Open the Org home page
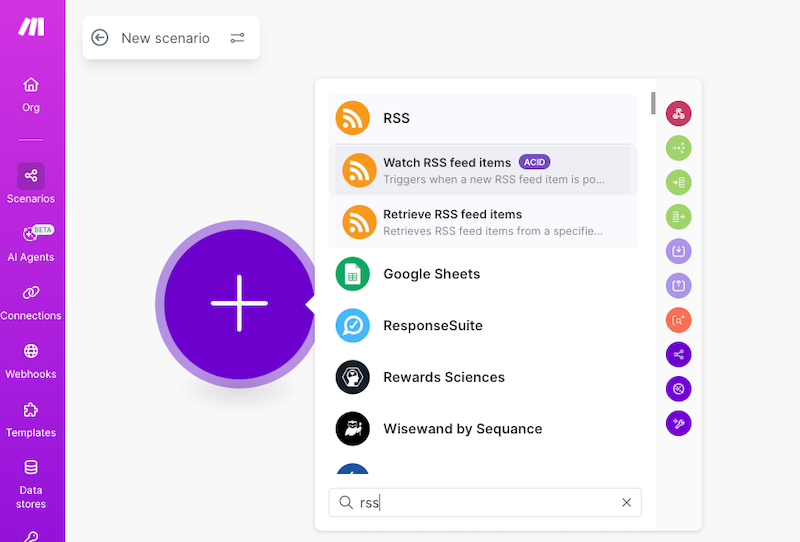800x542 pixels. click(x=31, y=93)
